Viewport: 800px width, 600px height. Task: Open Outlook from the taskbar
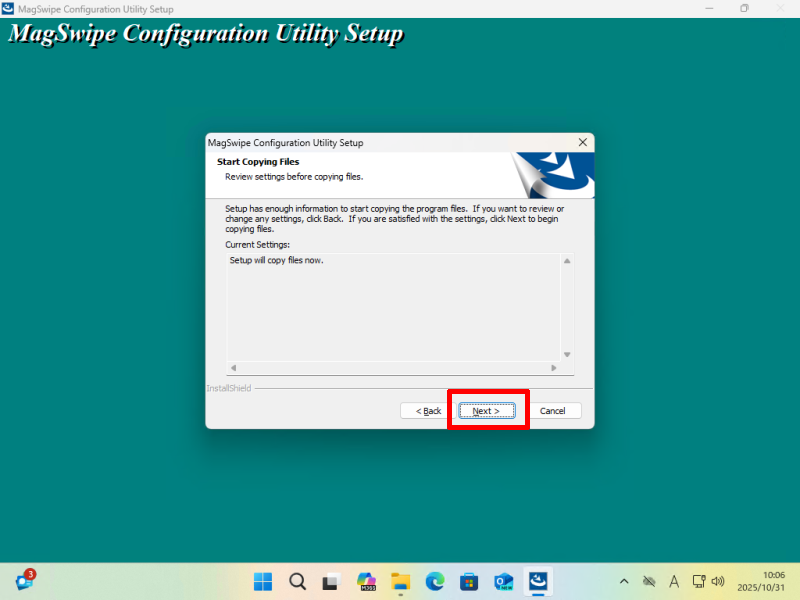(503, 581)
